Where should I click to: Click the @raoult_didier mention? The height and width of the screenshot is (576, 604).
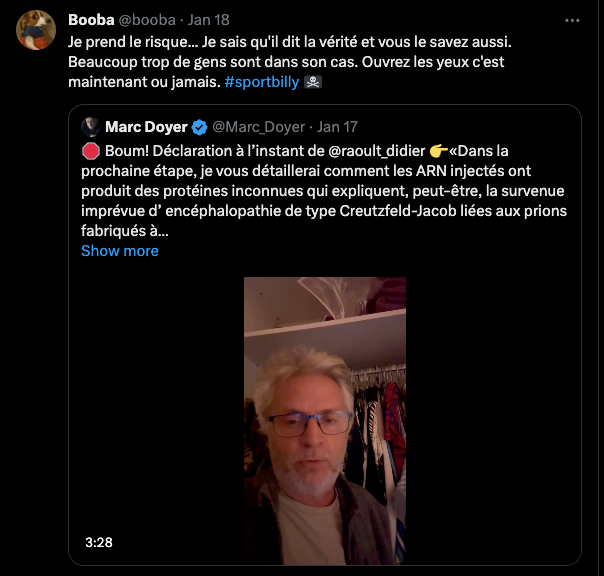point(377,151)
